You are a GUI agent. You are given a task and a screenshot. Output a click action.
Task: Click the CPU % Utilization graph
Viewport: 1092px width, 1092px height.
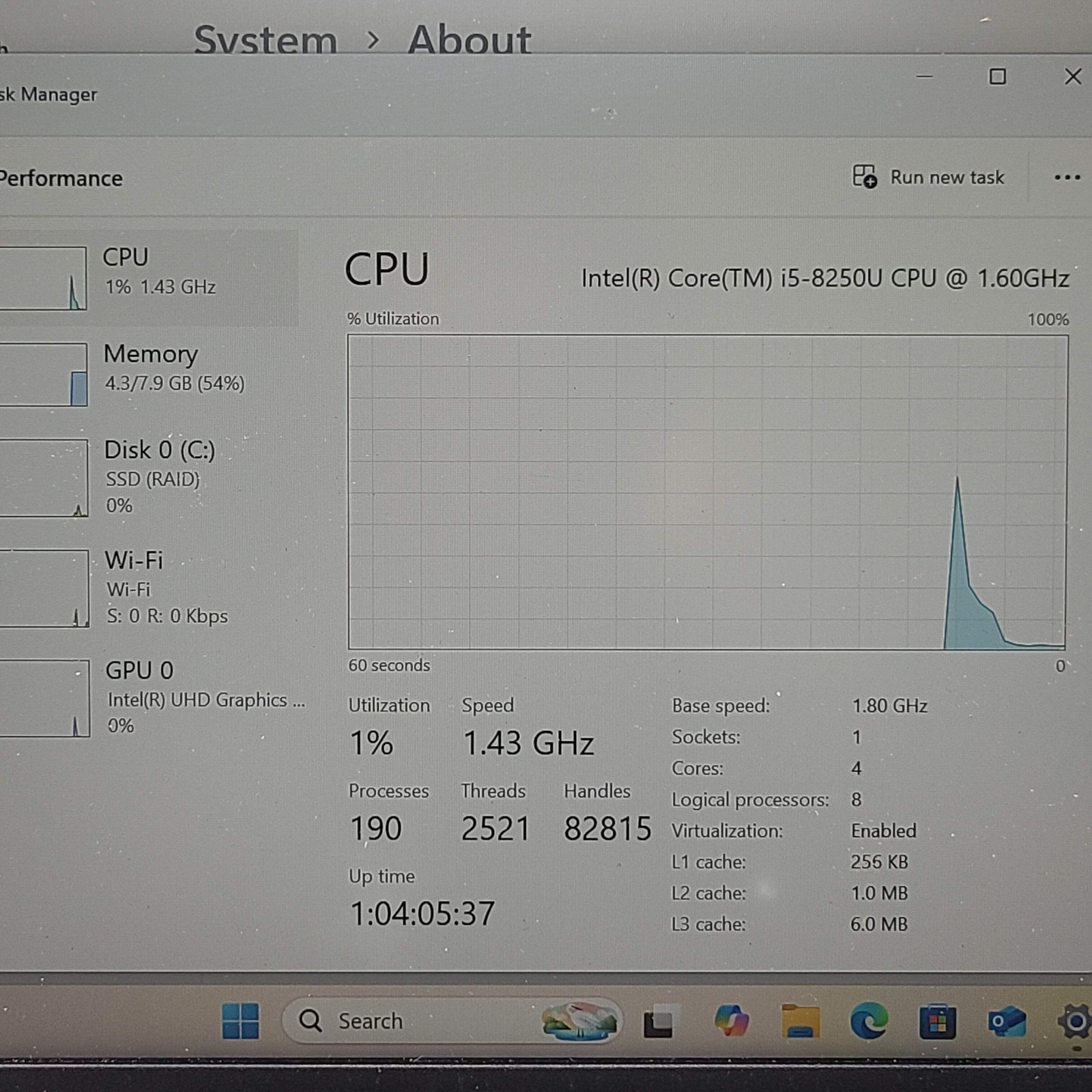tap(708, 491)
